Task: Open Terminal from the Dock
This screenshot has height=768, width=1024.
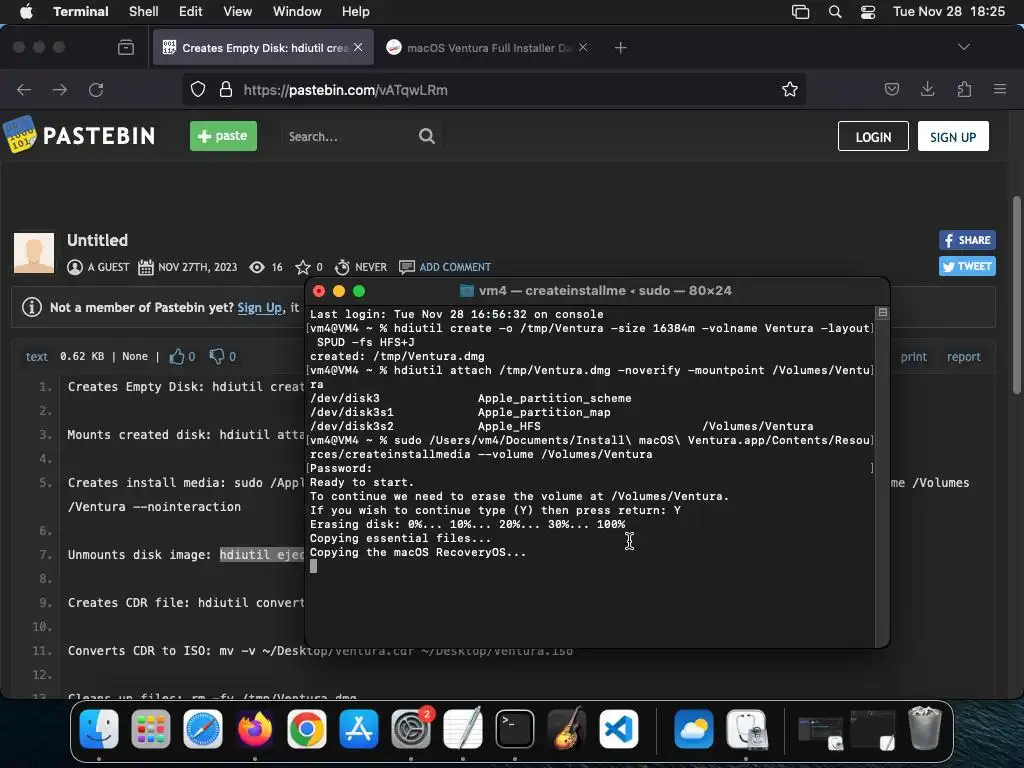Action: 515,729
